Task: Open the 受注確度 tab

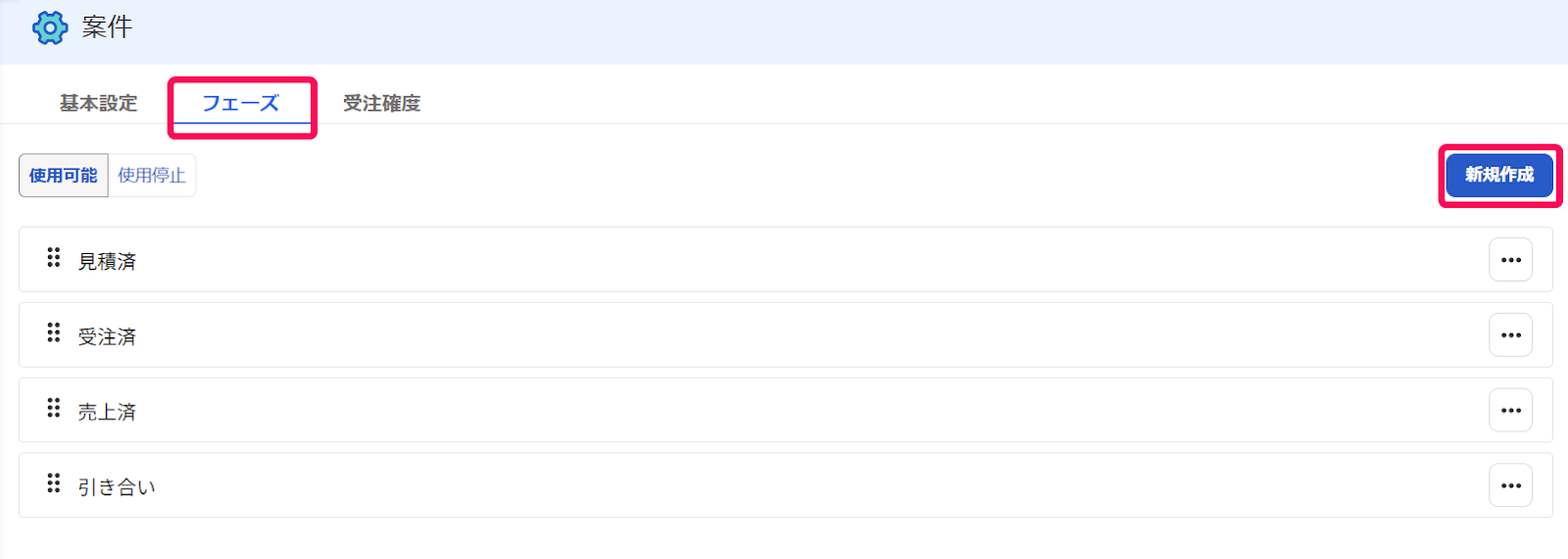Action: (x=382, y=103)
